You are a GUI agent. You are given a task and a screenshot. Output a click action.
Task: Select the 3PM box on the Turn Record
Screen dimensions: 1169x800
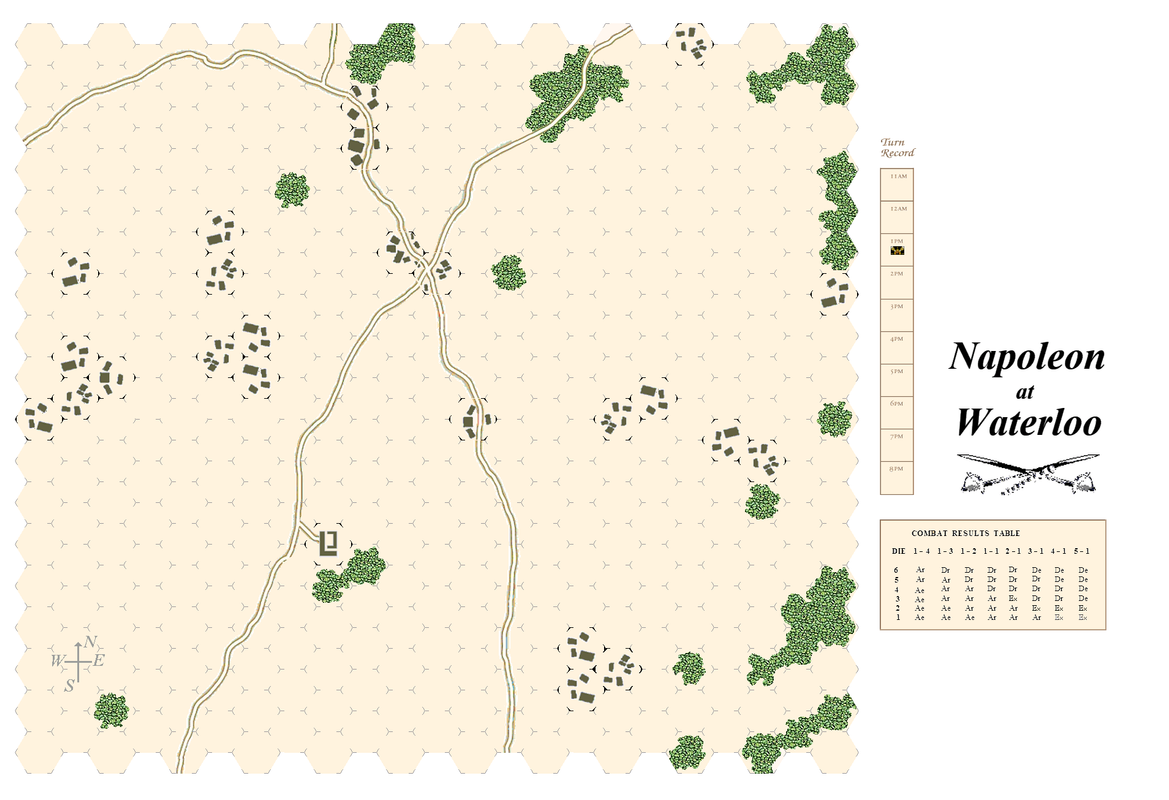point(897,315)
